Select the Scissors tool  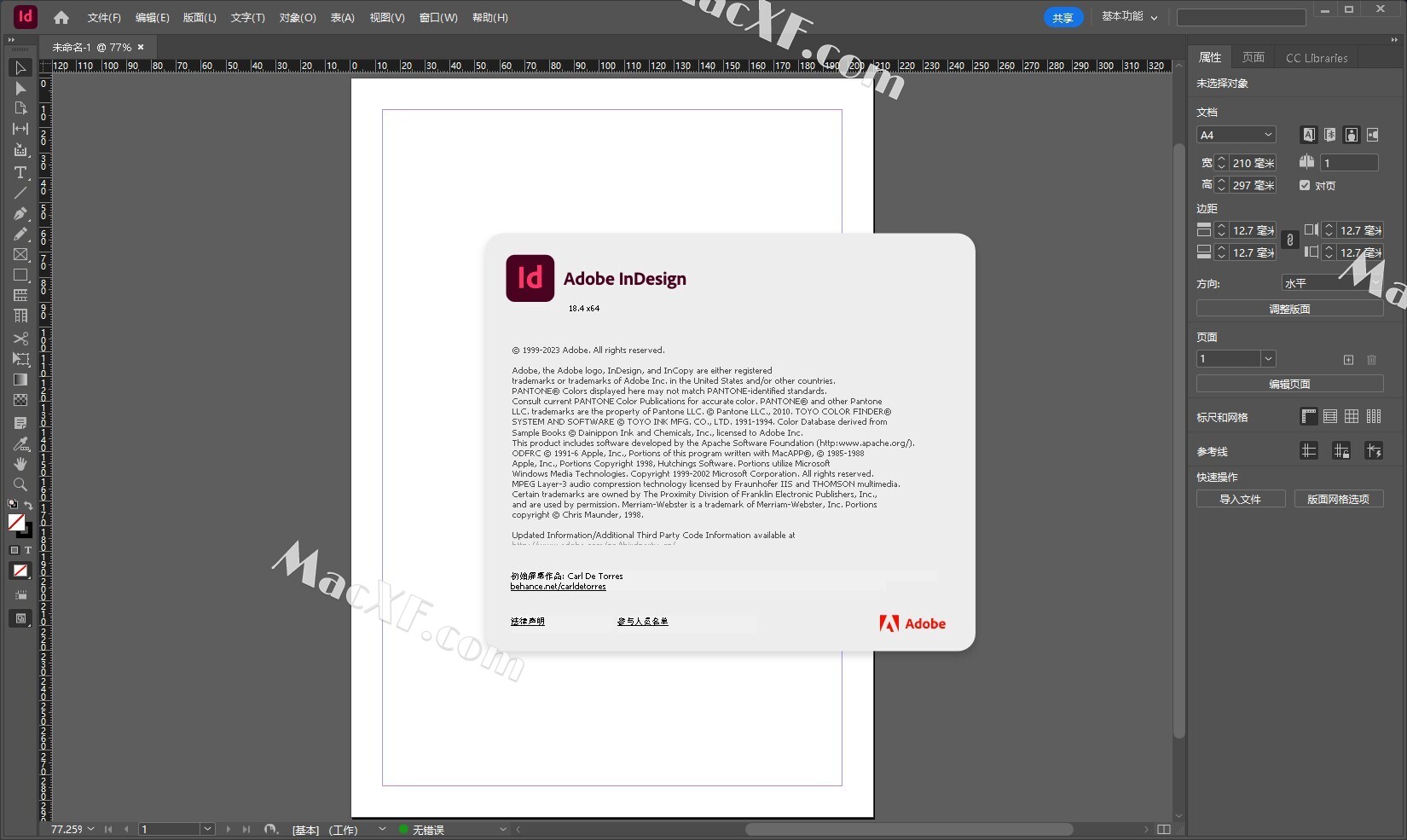coord(20,339)
